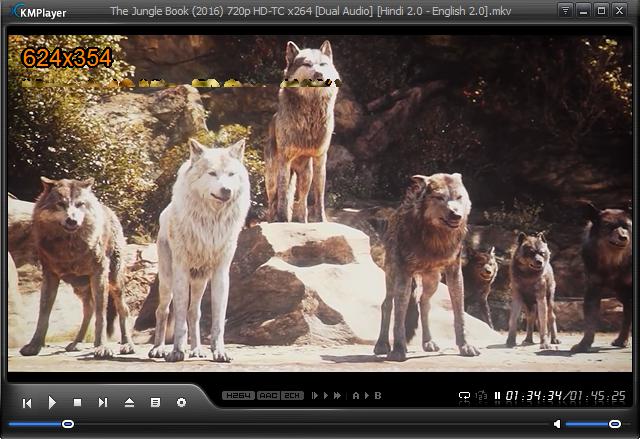The width and height of the screenshot is (640, 439).
Task: Click the white wolf in the video
Action: [x=201, y=249]
